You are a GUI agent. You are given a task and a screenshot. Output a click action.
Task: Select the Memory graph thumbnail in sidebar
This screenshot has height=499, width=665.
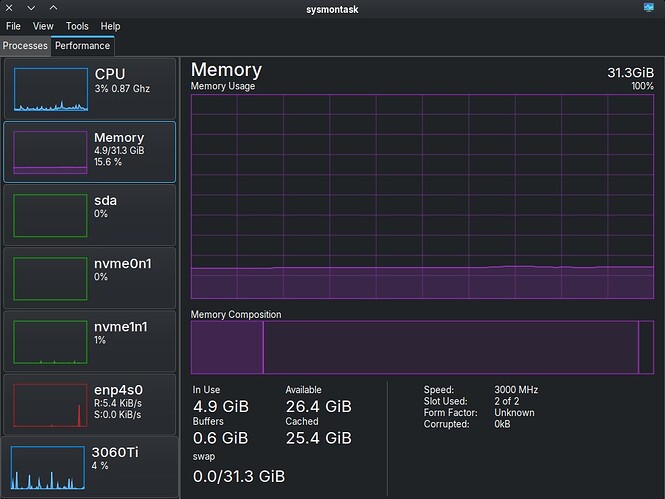coord(50,153)
